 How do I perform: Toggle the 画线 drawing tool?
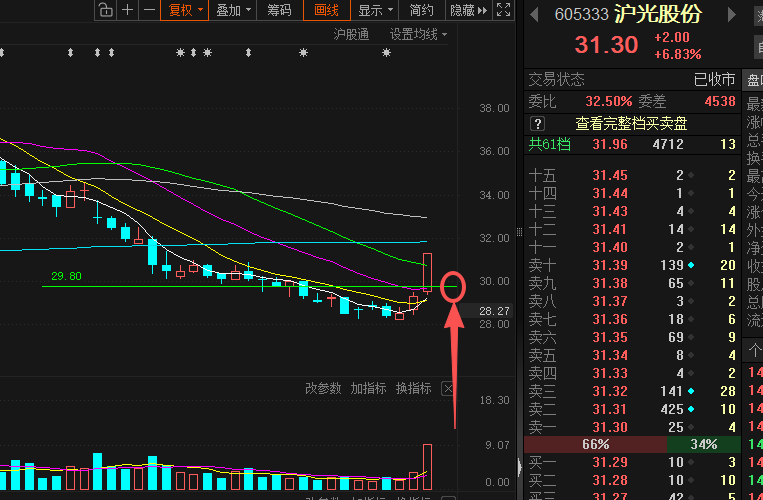(327, 10)
